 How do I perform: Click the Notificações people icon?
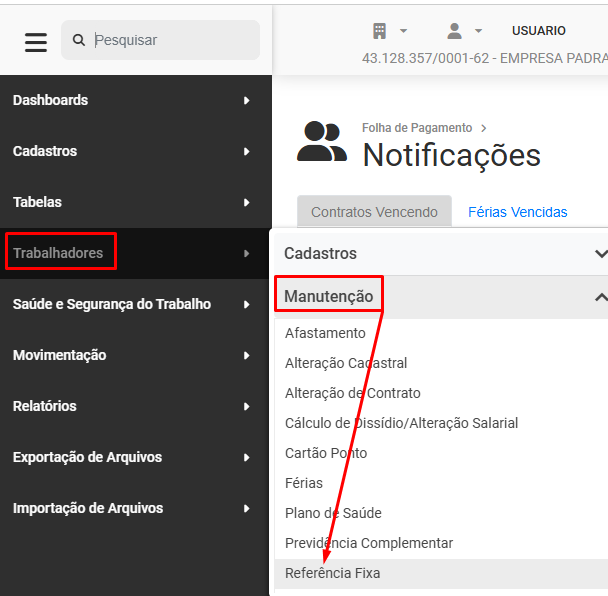pyautogui.click(x=322, y=143)
